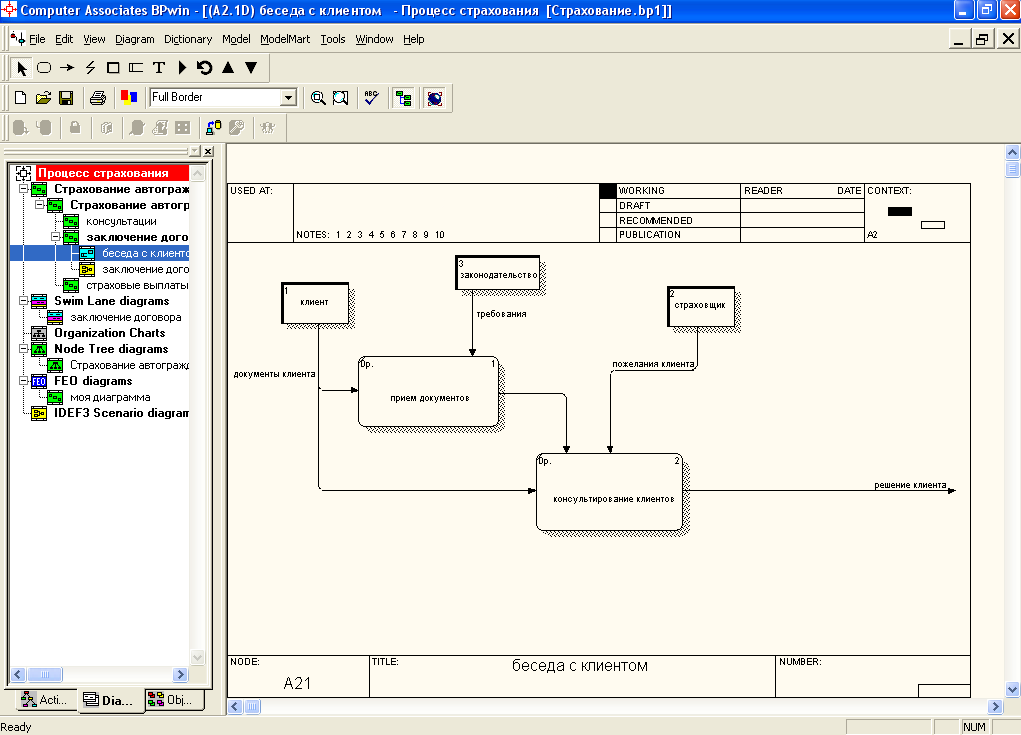Switch to the Activities explorer tab
The width and height of the screenshot is (1021, 735).
click(x=44, y=700)
